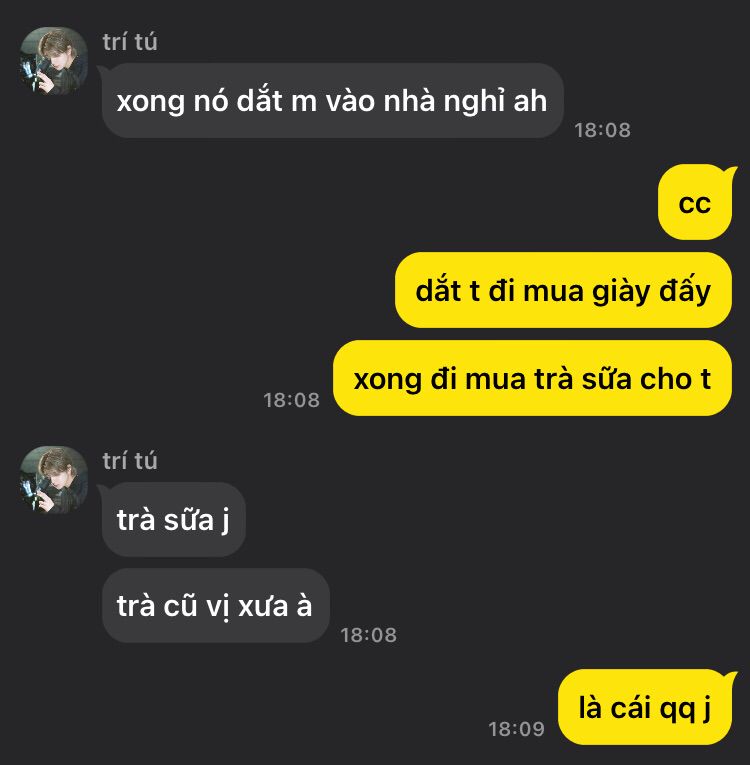The image size is (750, 765).
Task: Select the gray 'trà sữa j' bubble
Action: click(173, 519)
